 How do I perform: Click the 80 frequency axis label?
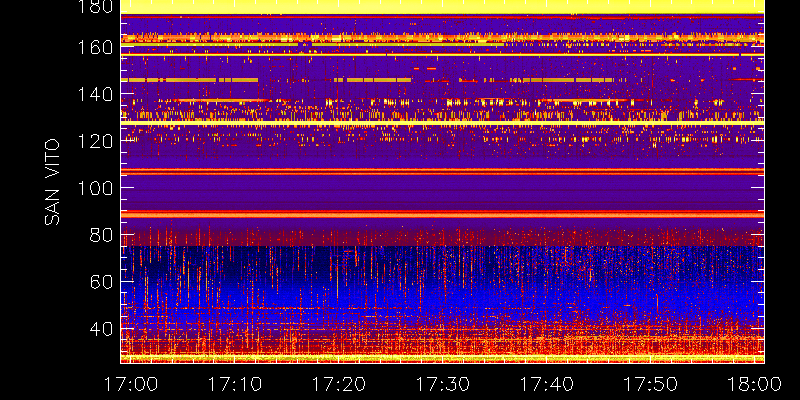point(102,235)
